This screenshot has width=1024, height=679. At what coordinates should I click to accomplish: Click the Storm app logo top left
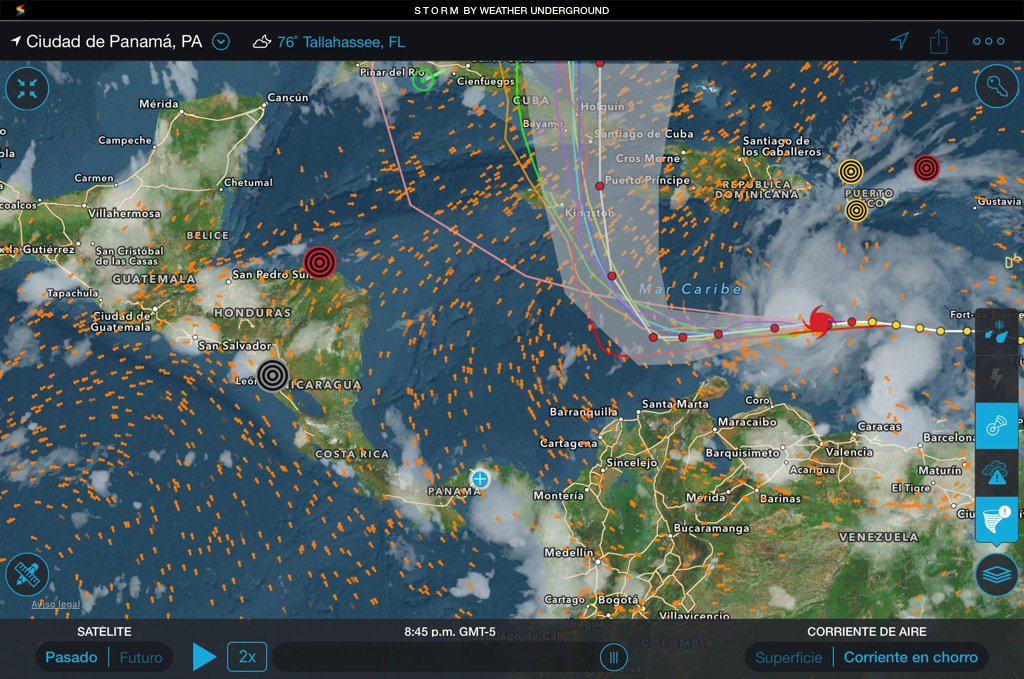point(20,10)
